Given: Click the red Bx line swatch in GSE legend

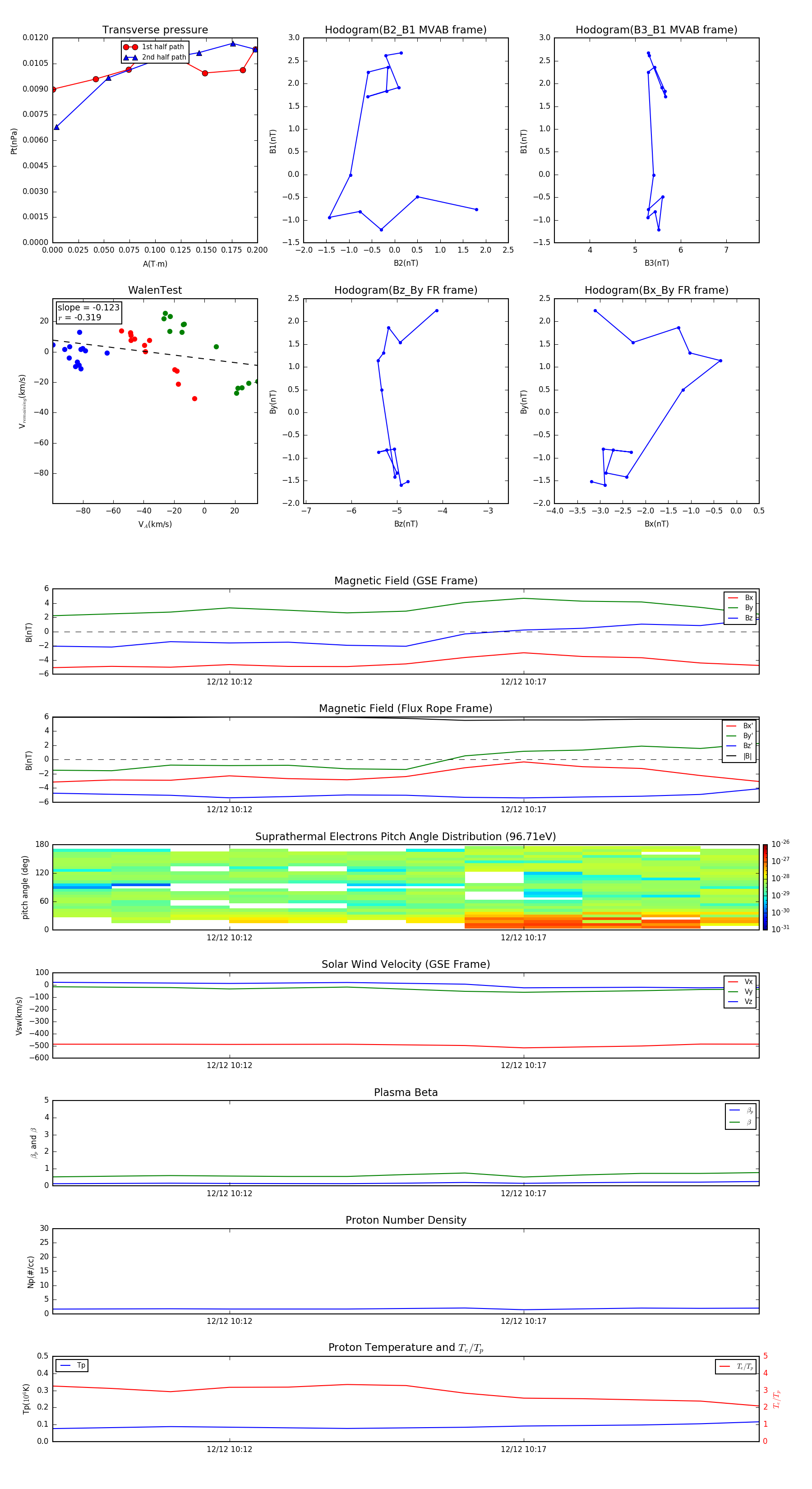Looking at the screenshot, I should pos(733,598).
